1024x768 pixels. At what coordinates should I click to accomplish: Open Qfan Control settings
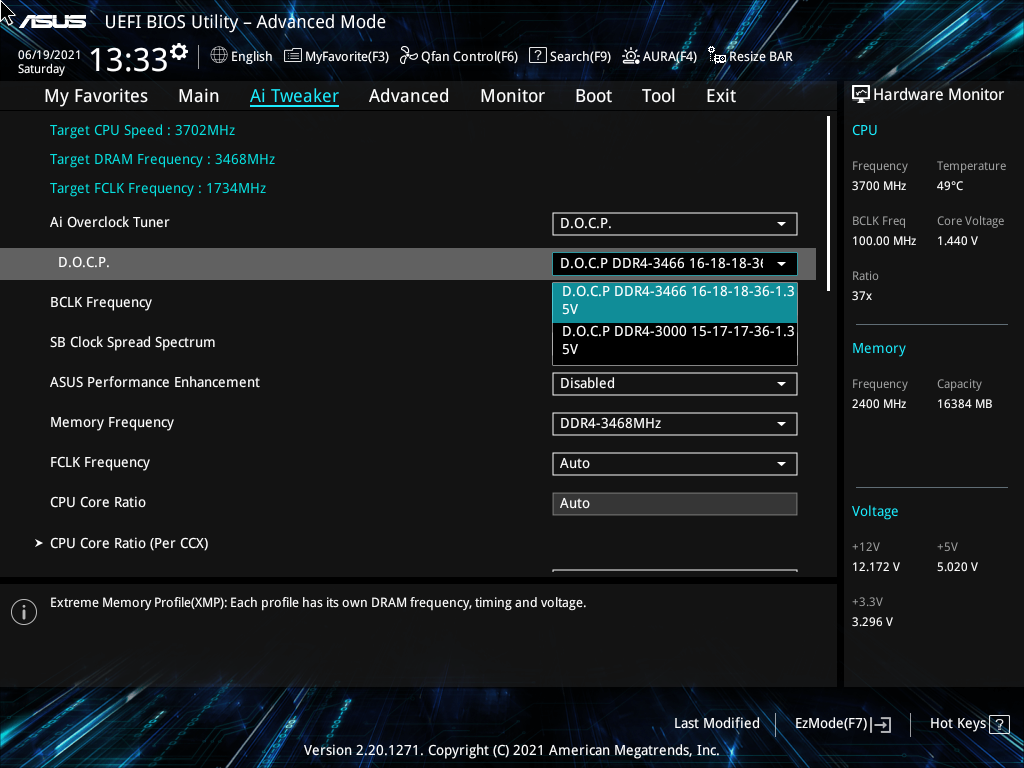click(x=458, y=56)
